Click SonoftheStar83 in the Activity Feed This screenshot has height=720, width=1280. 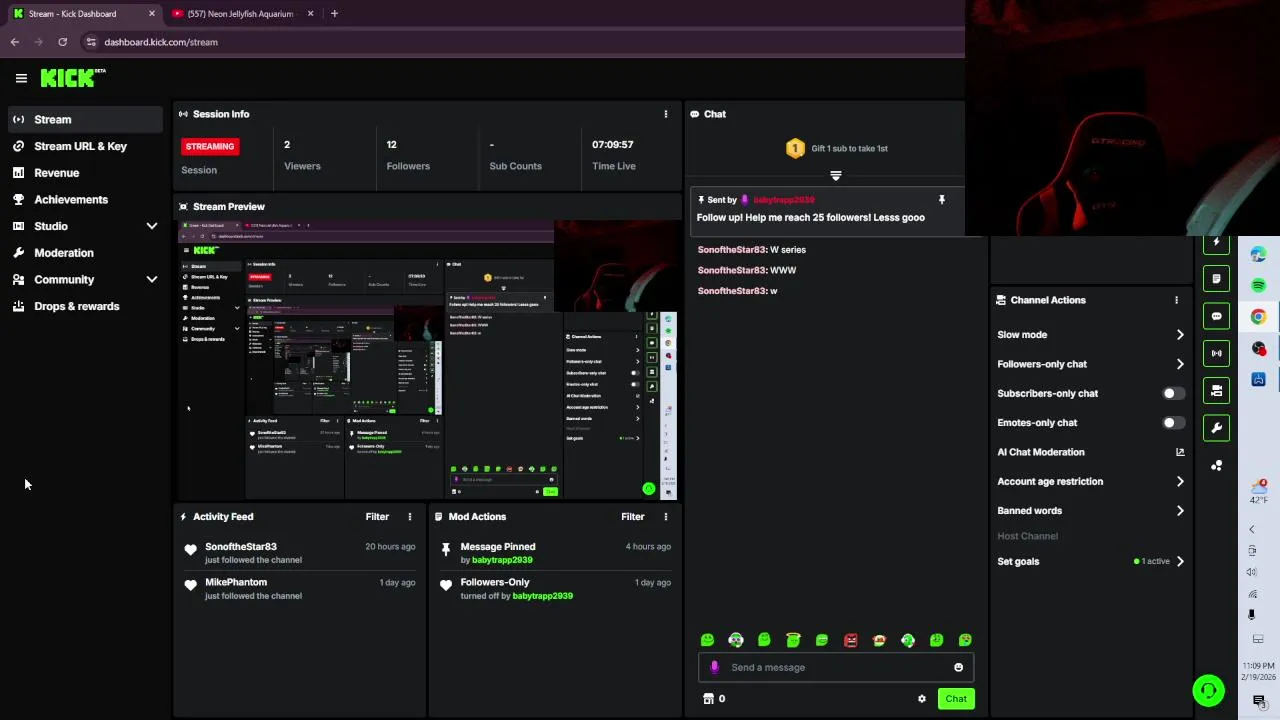pos(241,547)
